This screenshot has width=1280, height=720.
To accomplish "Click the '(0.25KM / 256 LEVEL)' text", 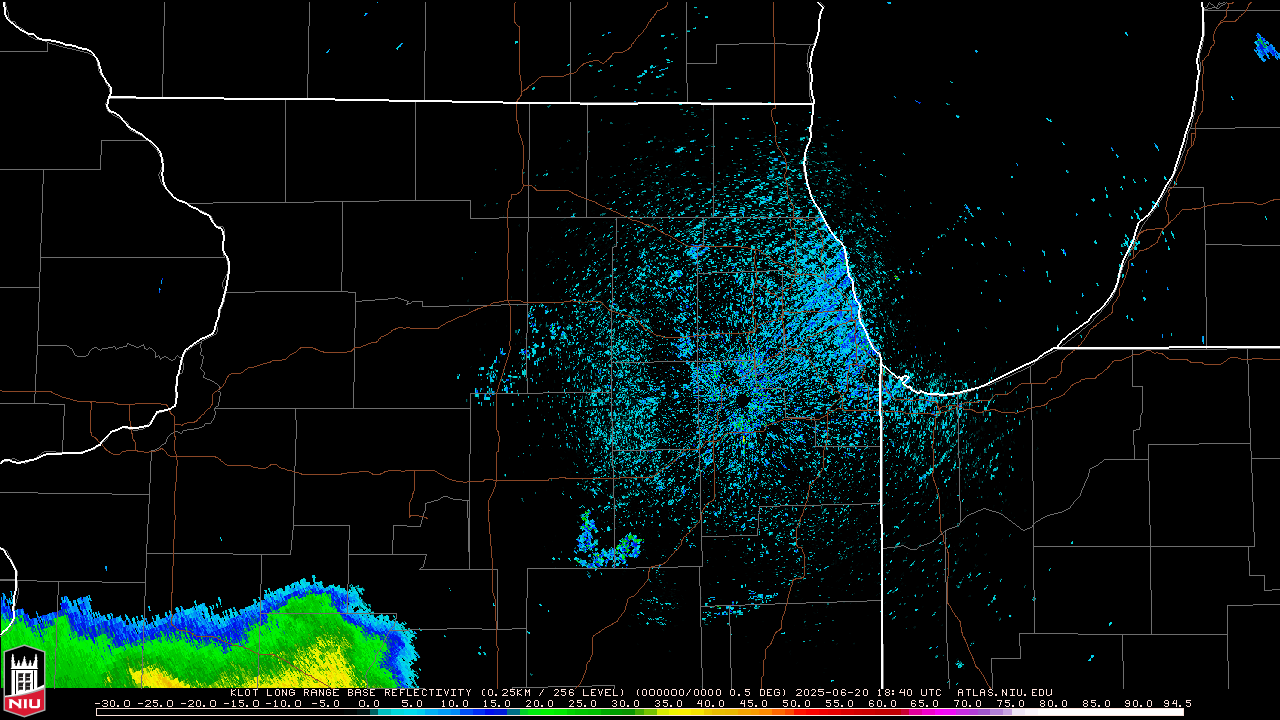I will (553, 692).
